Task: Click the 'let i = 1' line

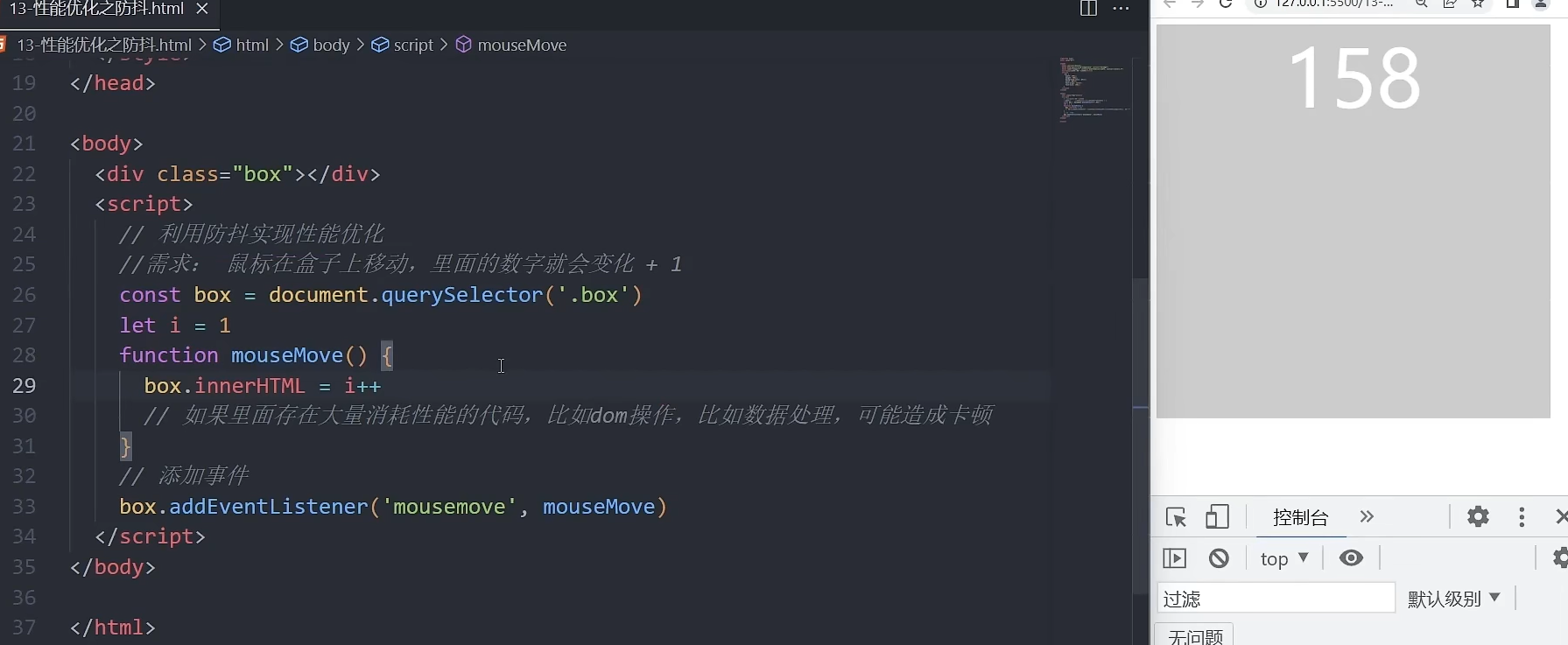Action: pyautogui.click(x=175, y=326)
